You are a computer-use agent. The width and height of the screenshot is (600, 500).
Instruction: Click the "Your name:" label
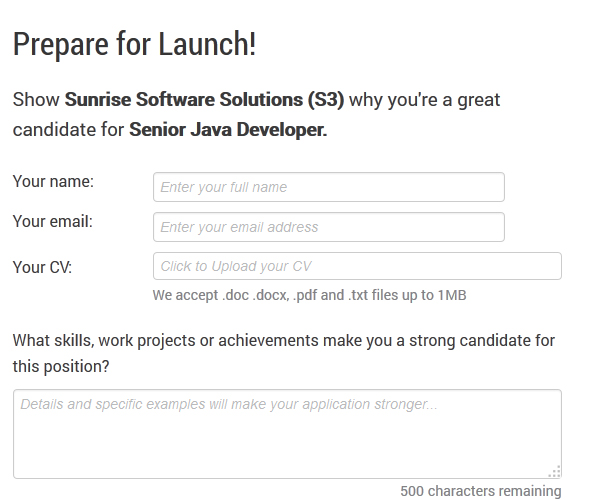53,181
